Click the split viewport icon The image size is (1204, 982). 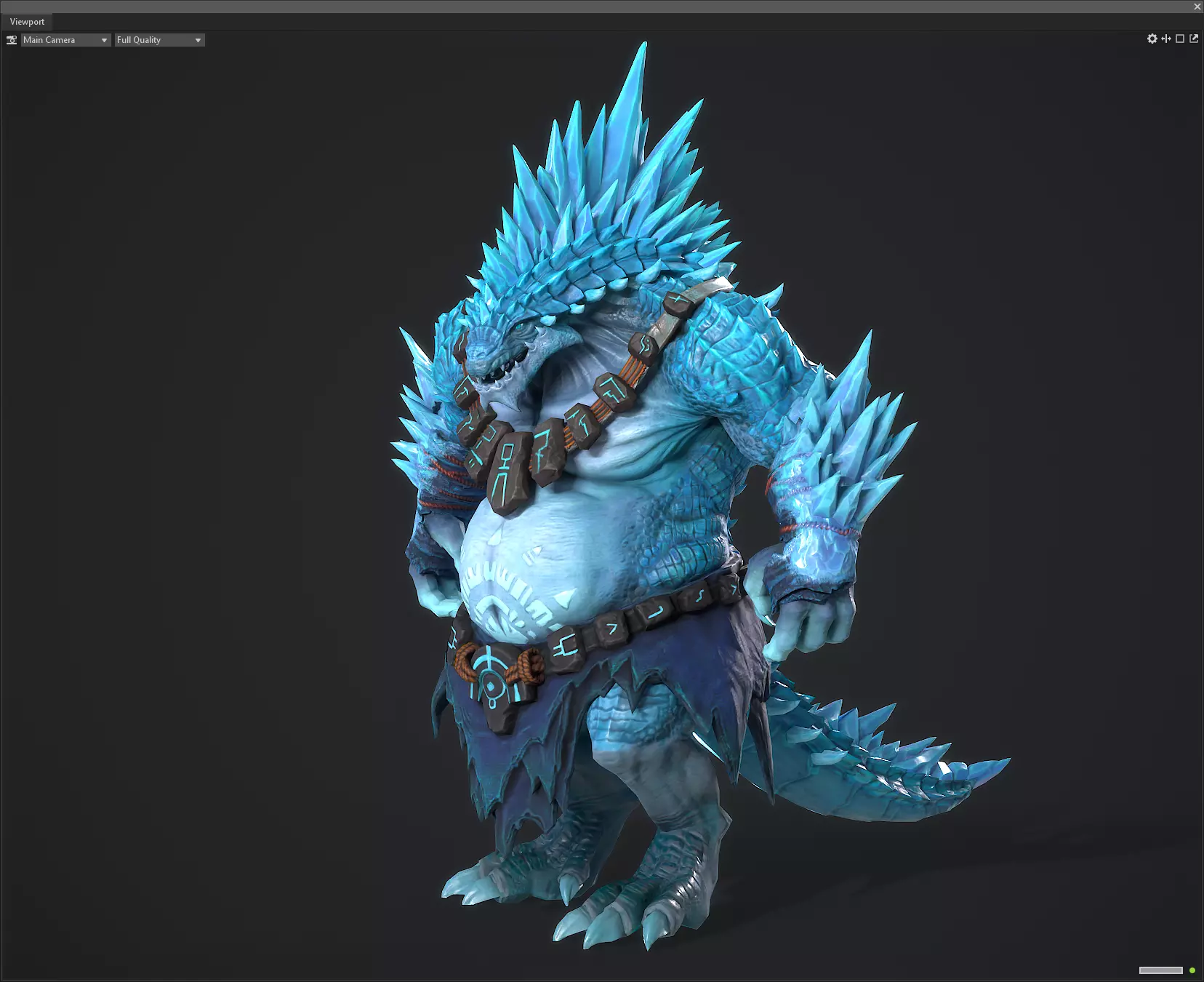1166,39
